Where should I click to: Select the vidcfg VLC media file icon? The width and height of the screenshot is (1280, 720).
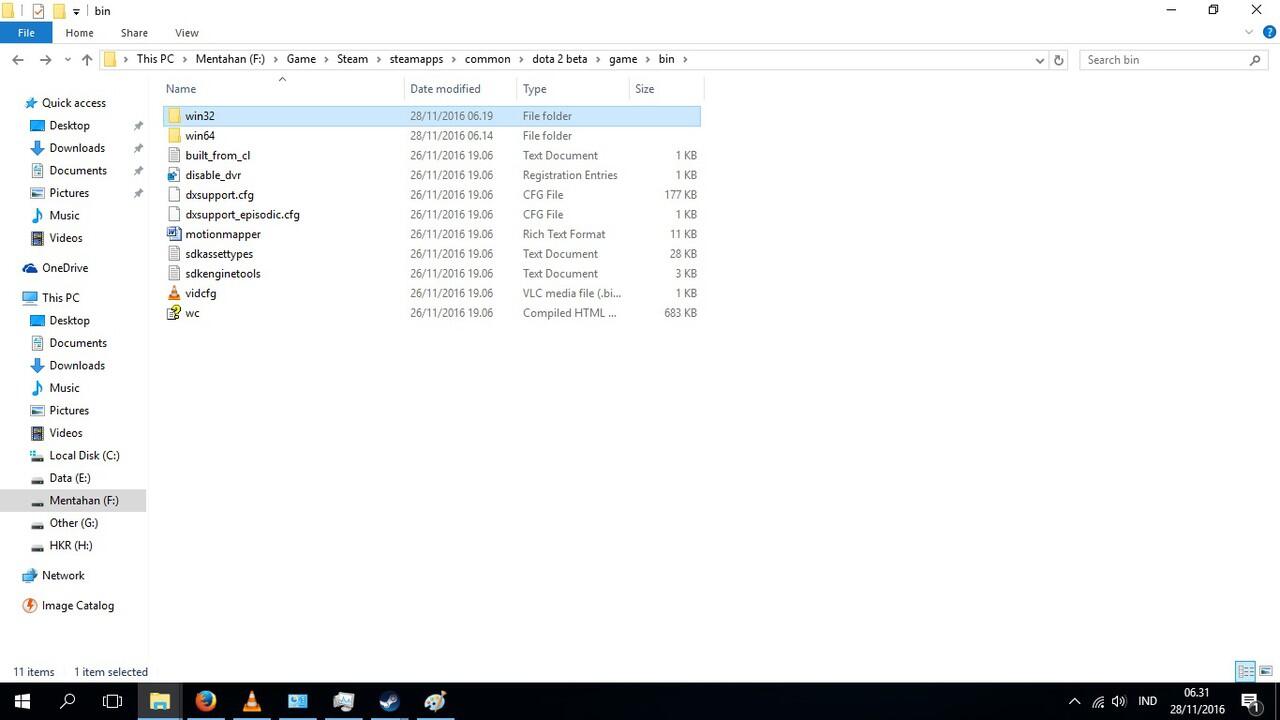tap(174, 293)
